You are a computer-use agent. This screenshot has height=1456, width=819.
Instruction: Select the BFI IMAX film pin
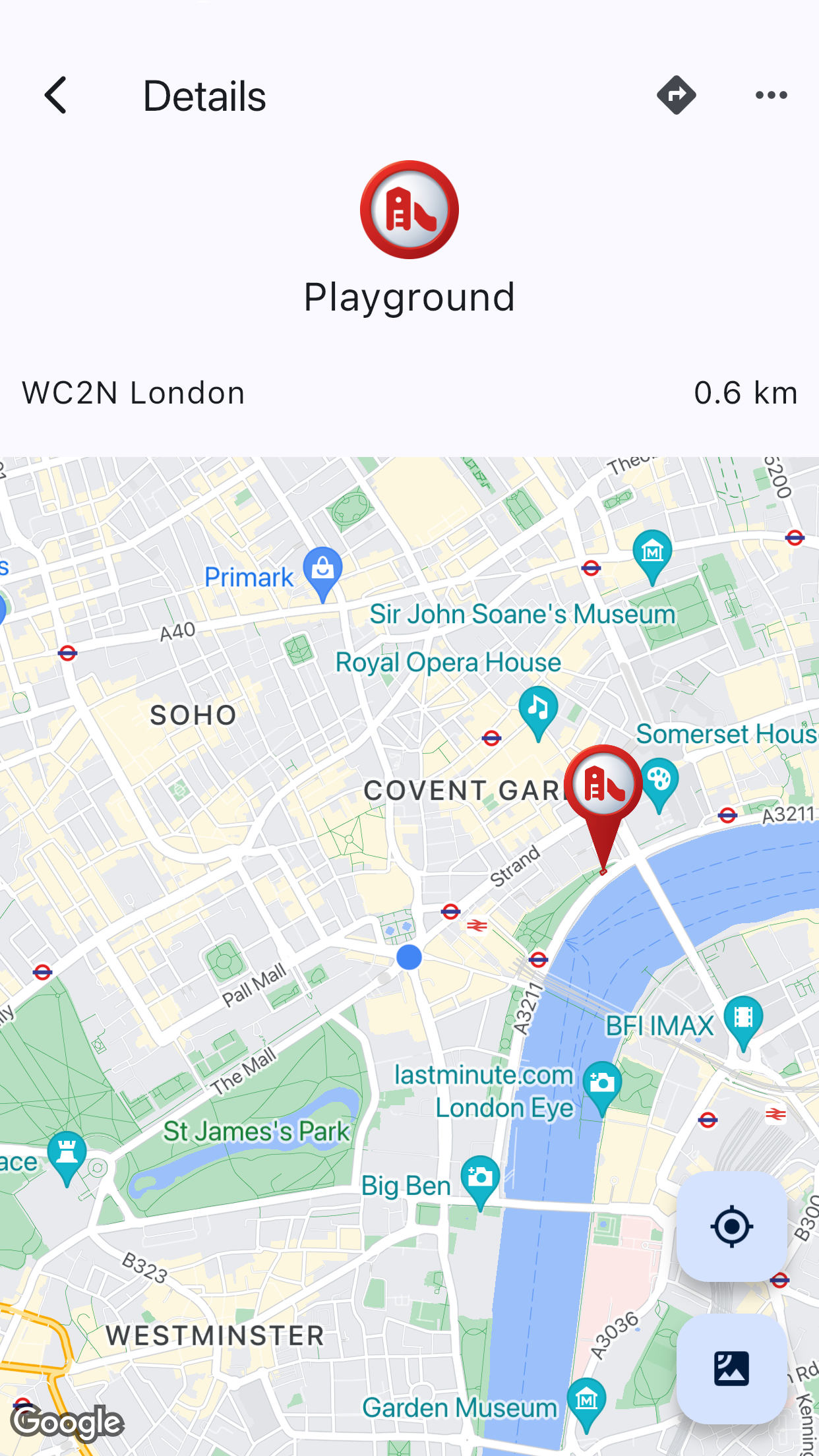tap(743, 1021)
